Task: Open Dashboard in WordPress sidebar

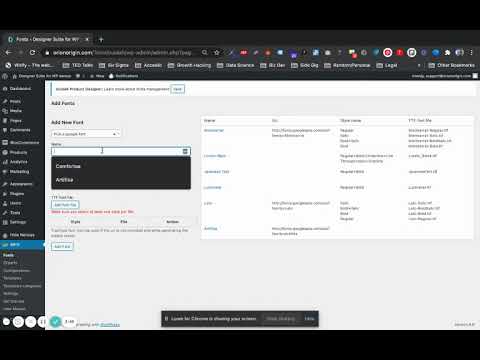Action: 20,89
